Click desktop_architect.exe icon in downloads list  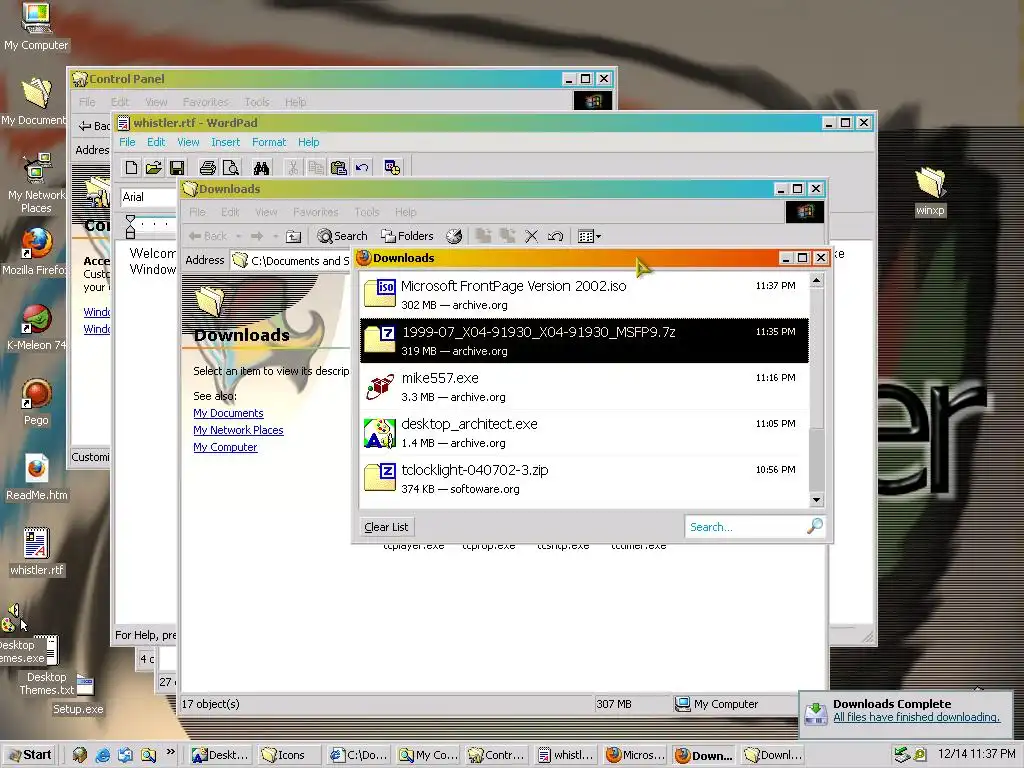point(380,432)
